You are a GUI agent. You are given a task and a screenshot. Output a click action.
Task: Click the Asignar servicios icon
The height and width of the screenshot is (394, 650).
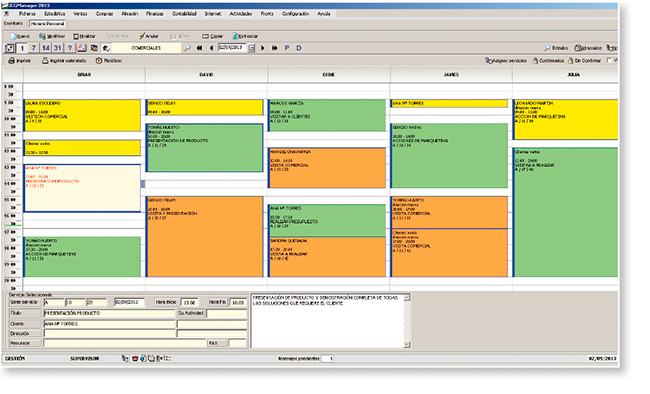pos(488,61)
